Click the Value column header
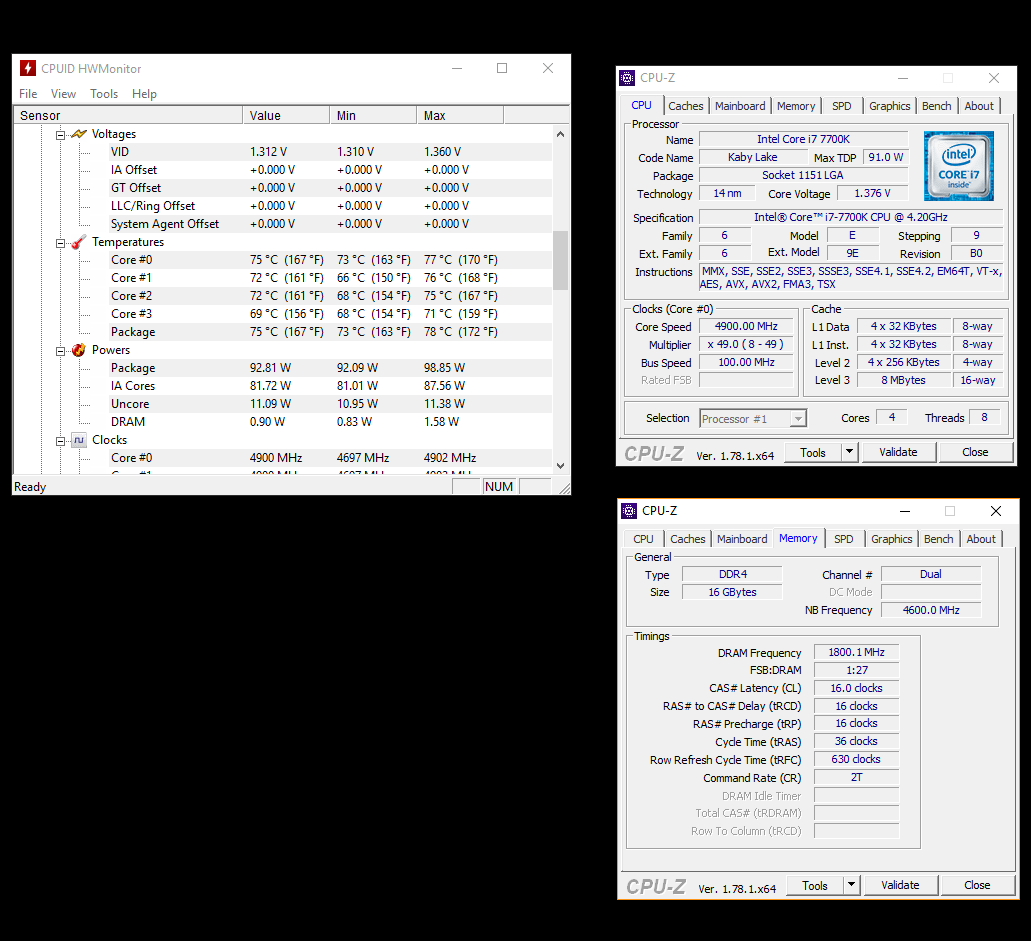Image resolution: width=1031 pixels, height=941 pixels. pos(286,116)
